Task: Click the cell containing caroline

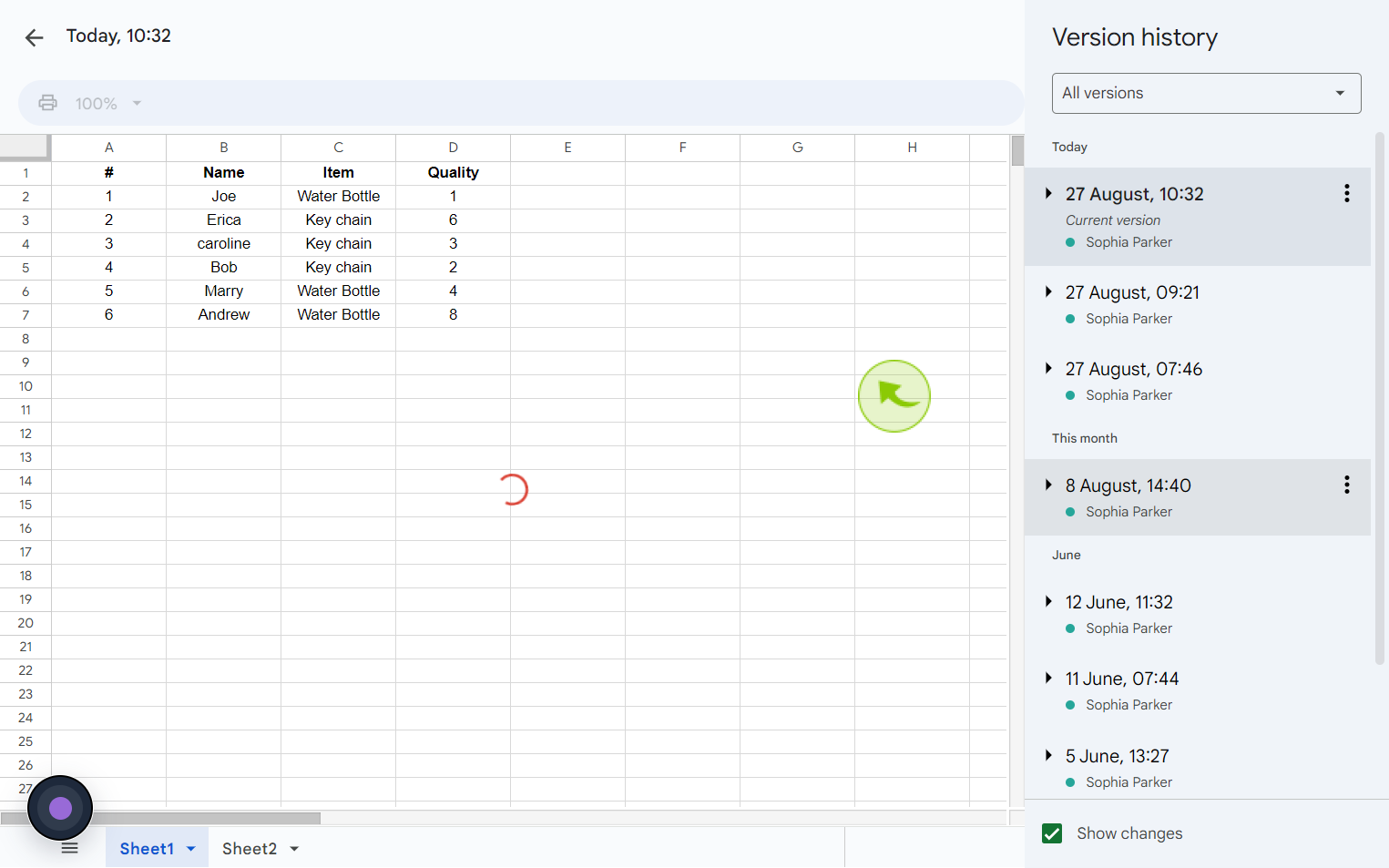Action: click(223, 244)
